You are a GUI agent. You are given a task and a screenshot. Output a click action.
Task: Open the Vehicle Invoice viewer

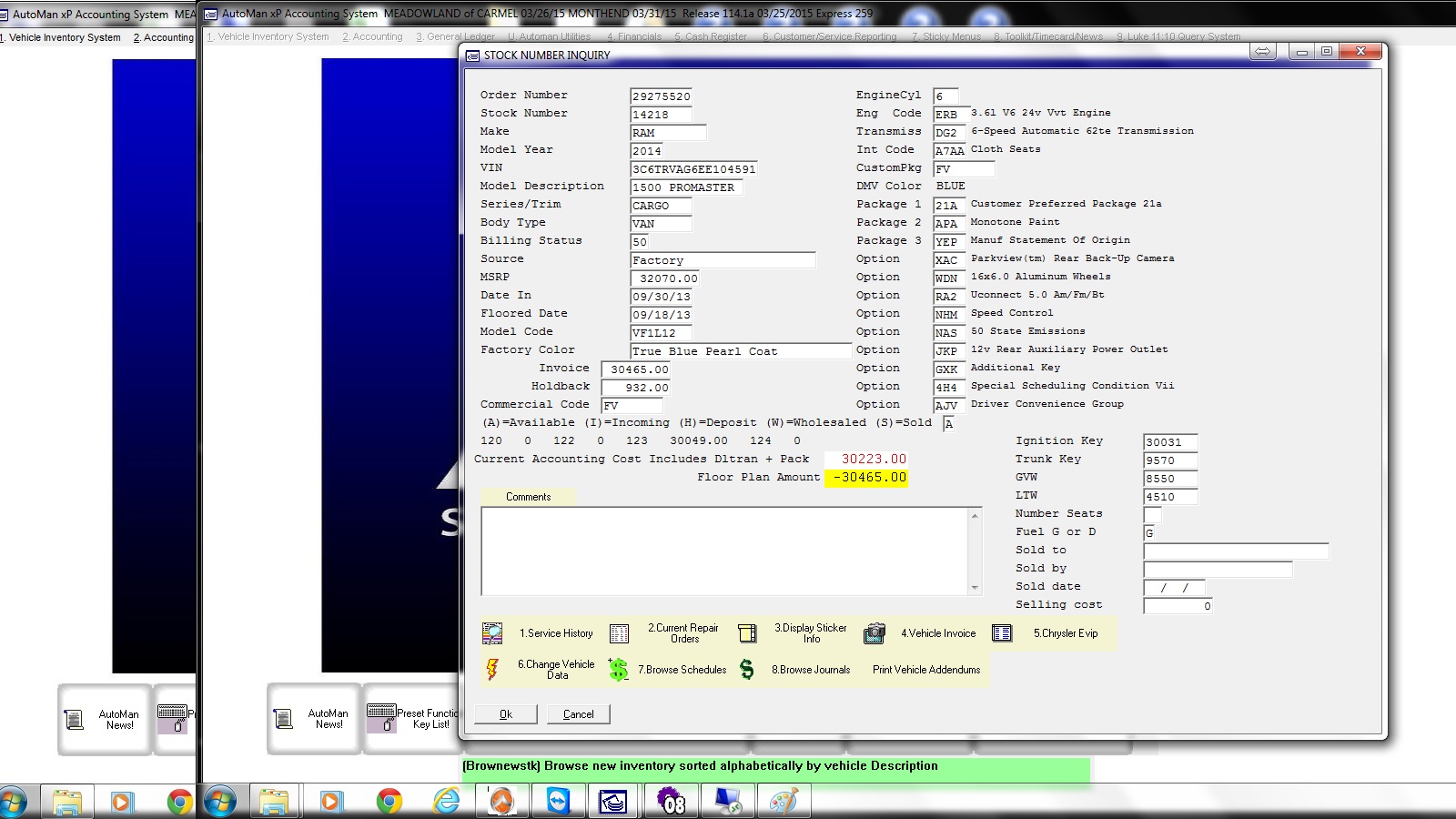938,633
